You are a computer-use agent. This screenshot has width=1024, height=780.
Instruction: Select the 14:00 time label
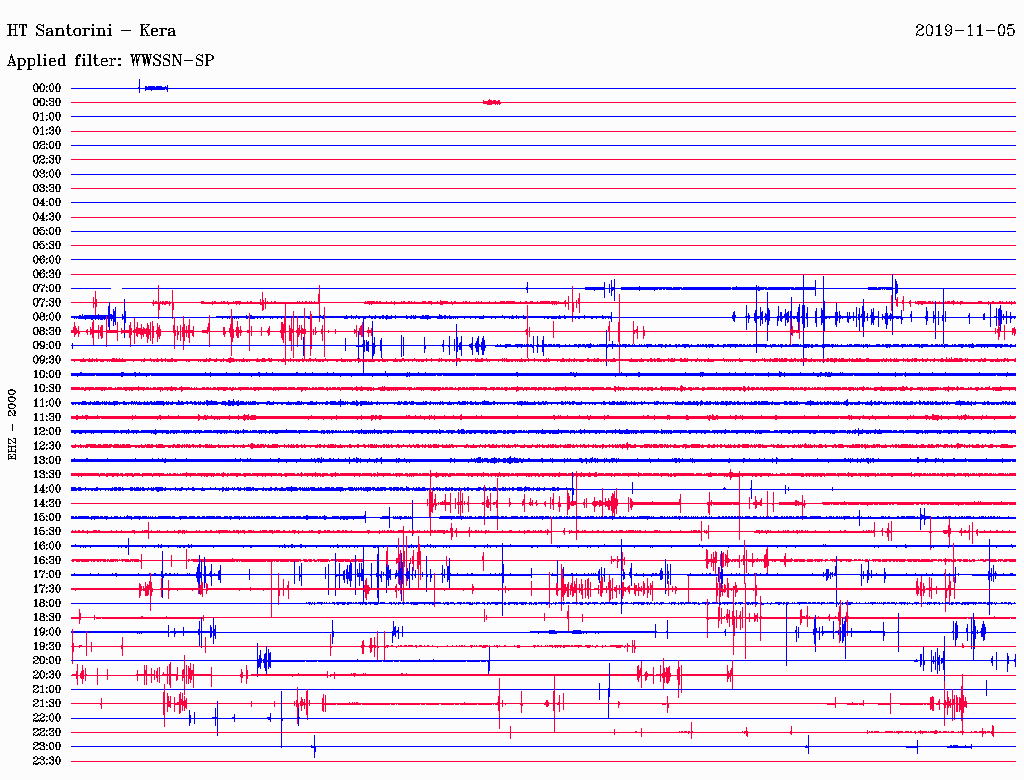46,489
